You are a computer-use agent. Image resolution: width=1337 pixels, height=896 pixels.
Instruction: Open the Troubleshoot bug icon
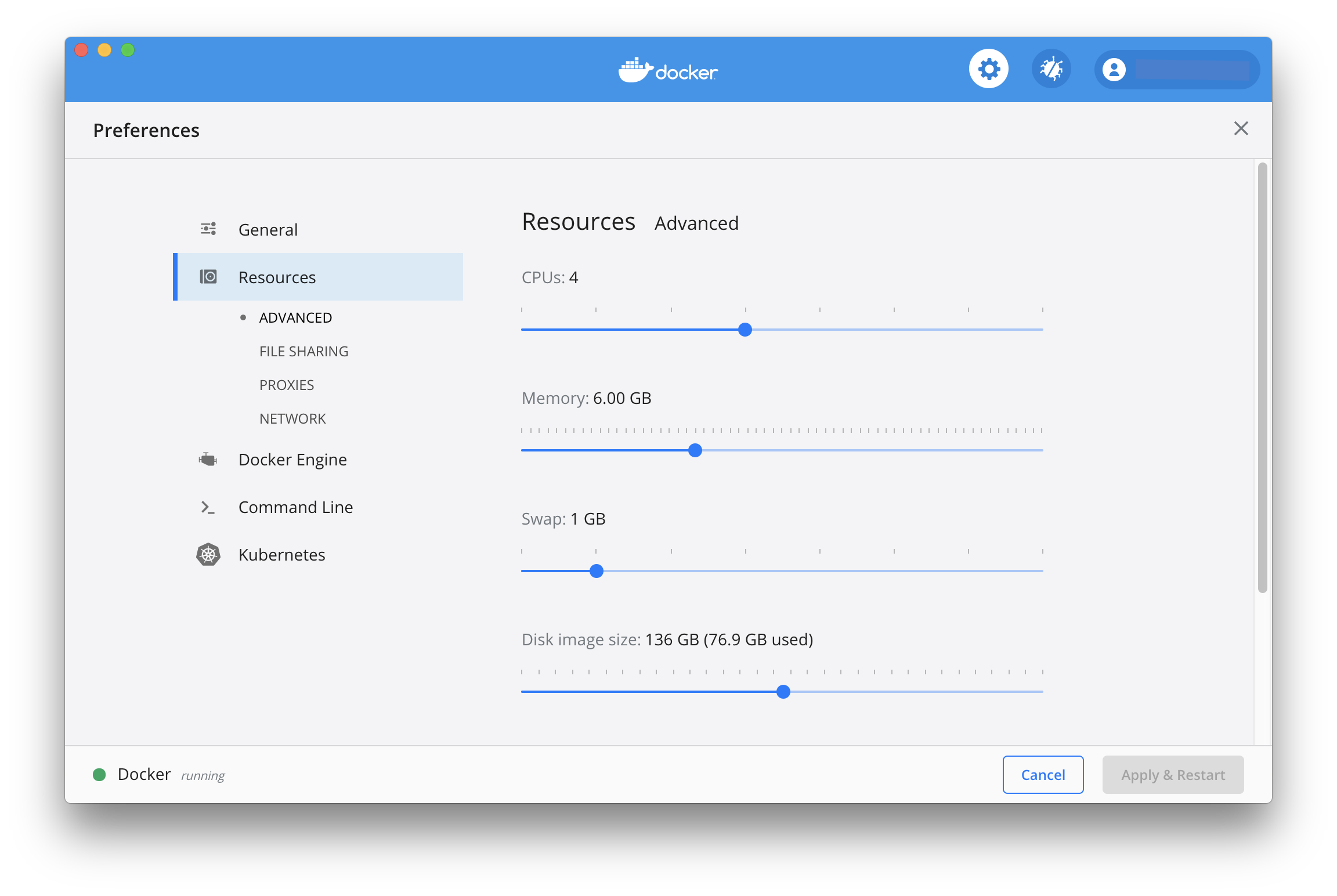[x=1051, y=68]
